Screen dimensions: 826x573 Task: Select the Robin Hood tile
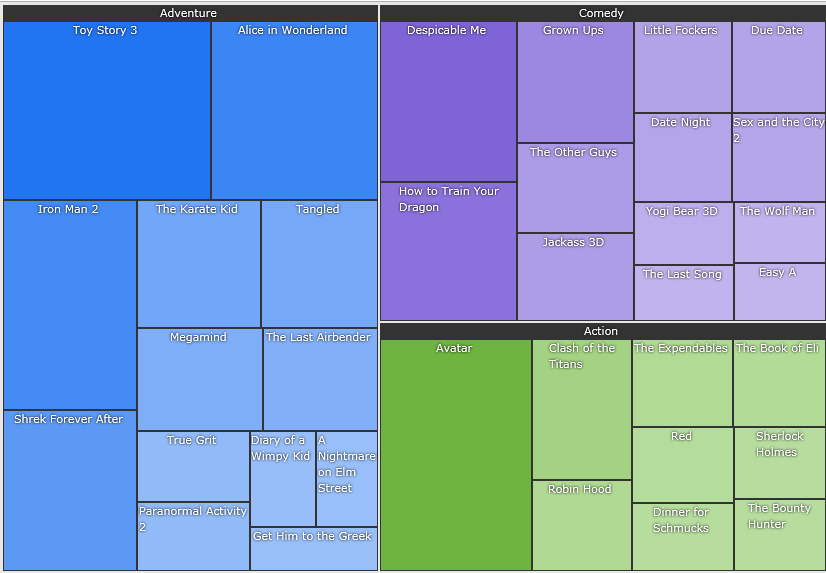pyautogui.click(x=582, y=526)
